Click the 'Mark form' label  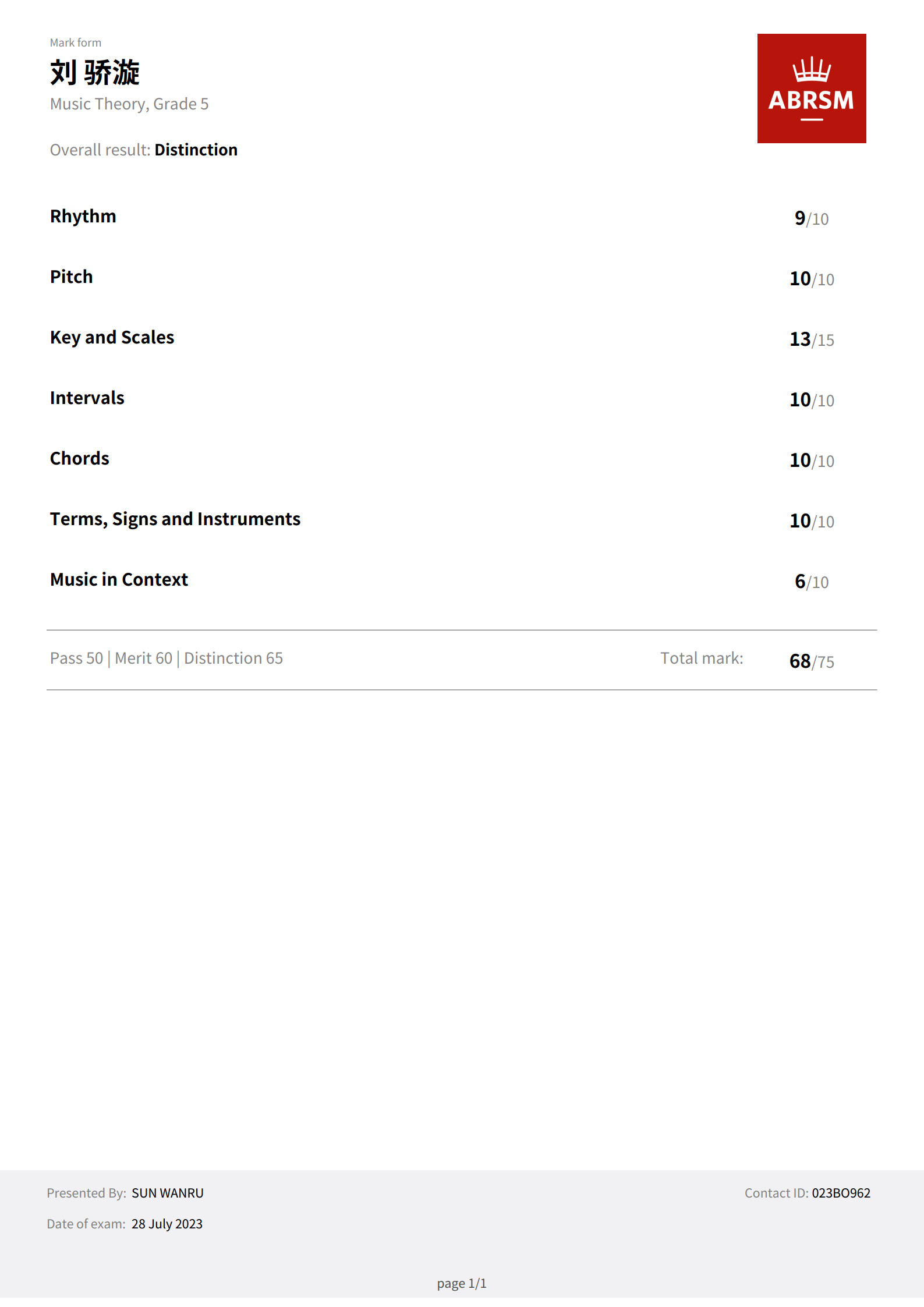pos(76,42)
